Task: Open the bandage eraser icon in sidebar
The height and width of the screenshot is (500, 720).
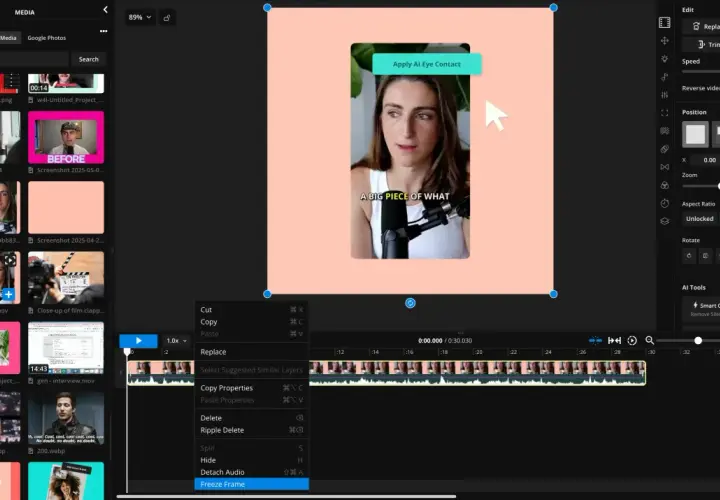Action: [x=664, y=149]
